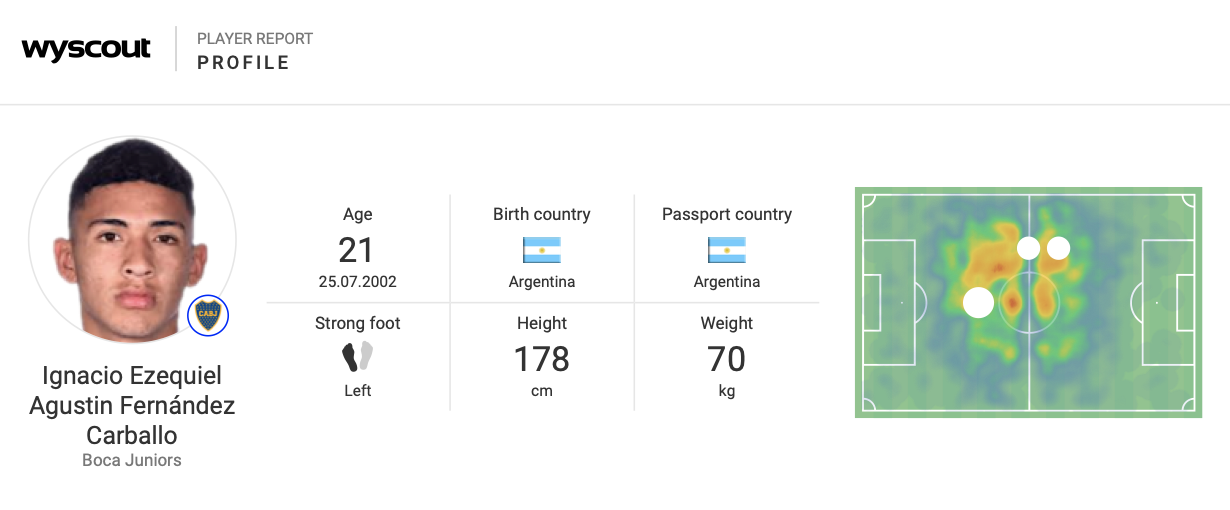Click the PLAYER REPORT header label
The width and height of the screenshot is (1230, 510).
coord(255,39)
